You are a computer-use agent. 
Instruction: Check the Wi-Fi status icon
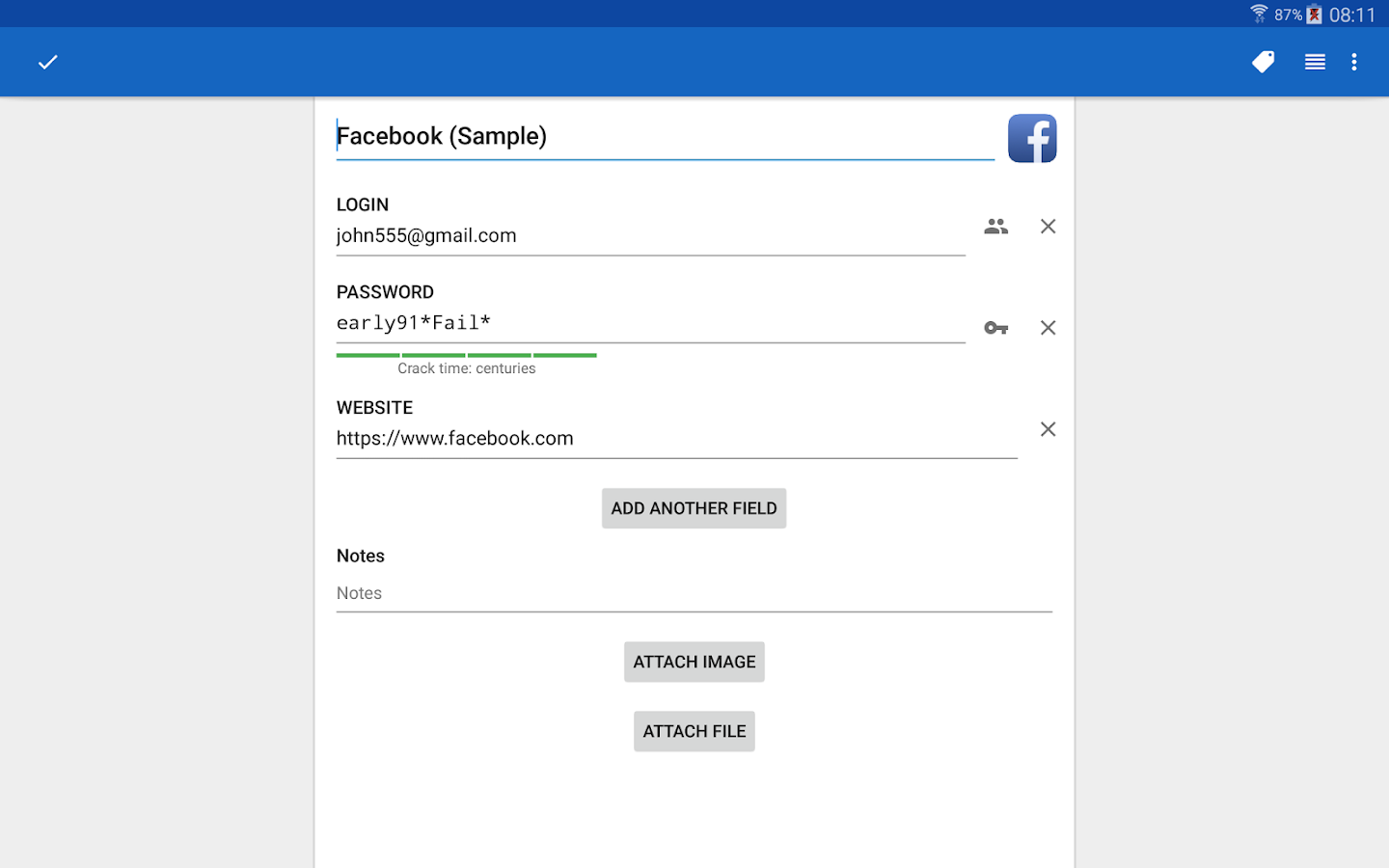click(1259, 14)
